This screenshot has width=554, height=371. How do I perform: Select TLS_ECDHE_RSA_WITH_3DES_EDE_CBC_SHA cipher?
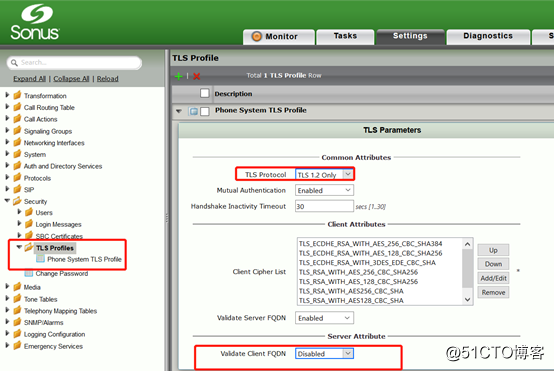coord(367,263)
